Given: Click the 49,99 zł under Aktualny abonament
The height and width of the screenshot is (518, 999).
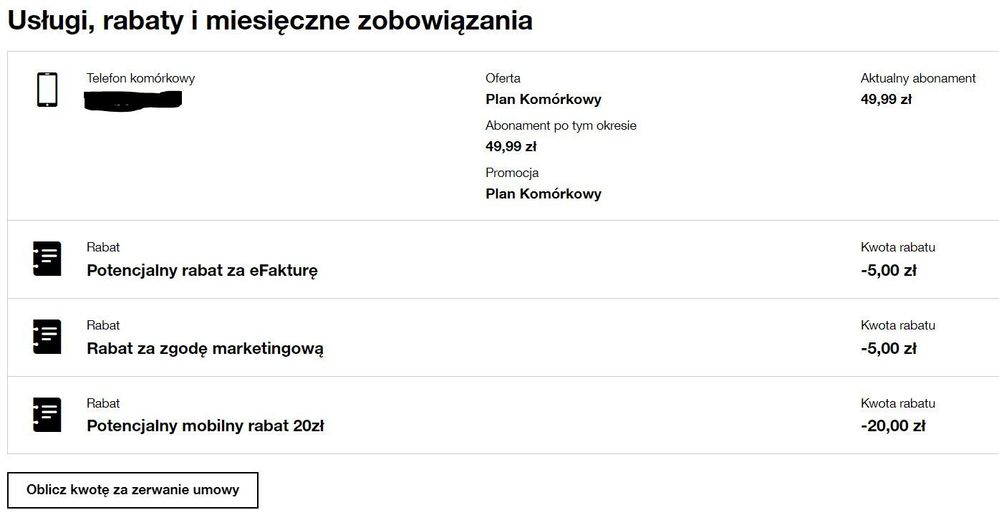Looking at the screenshot, I should (x=886, y=99).
